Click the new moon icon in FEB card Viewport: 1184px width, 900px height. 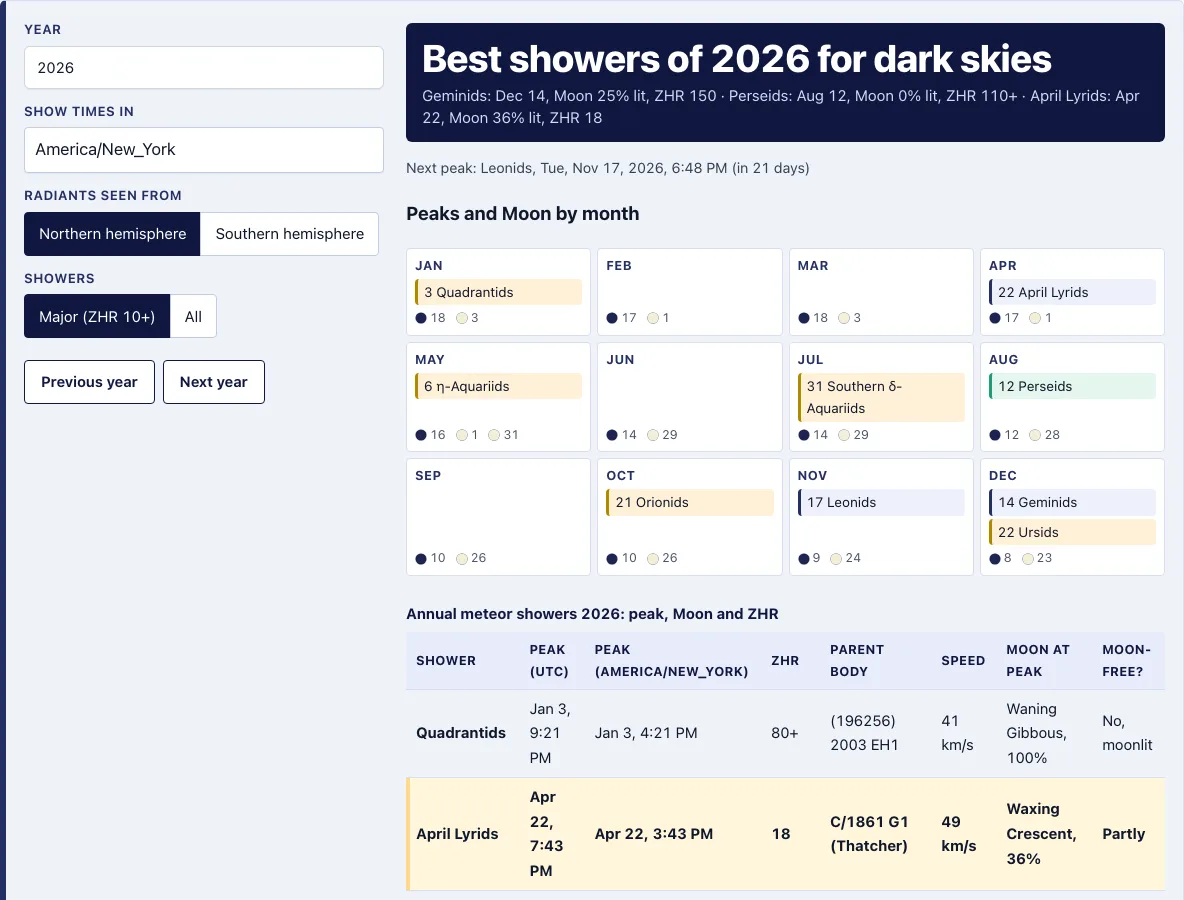(x=612, y=318)
